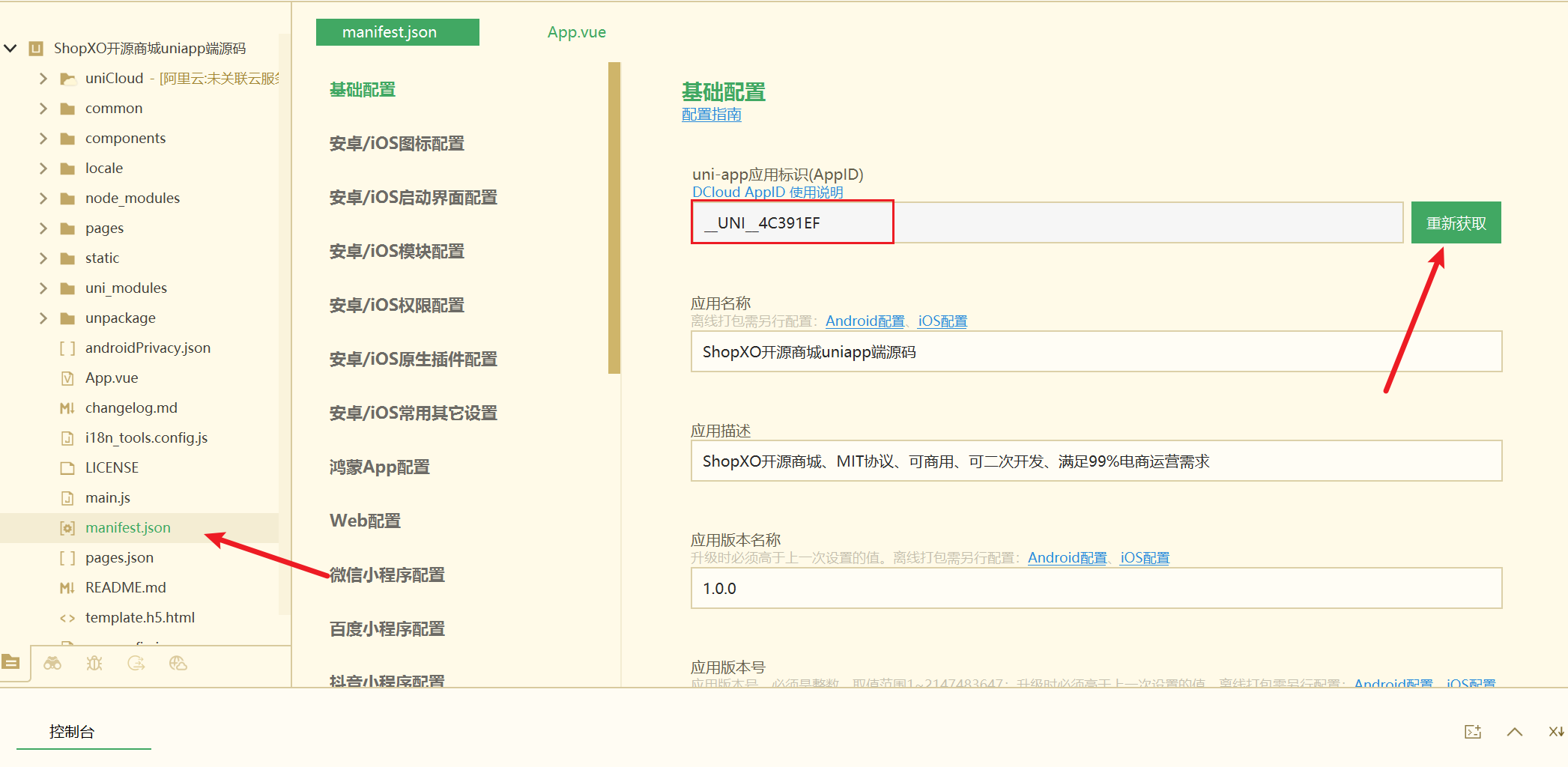Image resolution: width=1568 pixels, height=767 pixels.
Task: Click the 应用名称 input field
Action: (1096, 351)
